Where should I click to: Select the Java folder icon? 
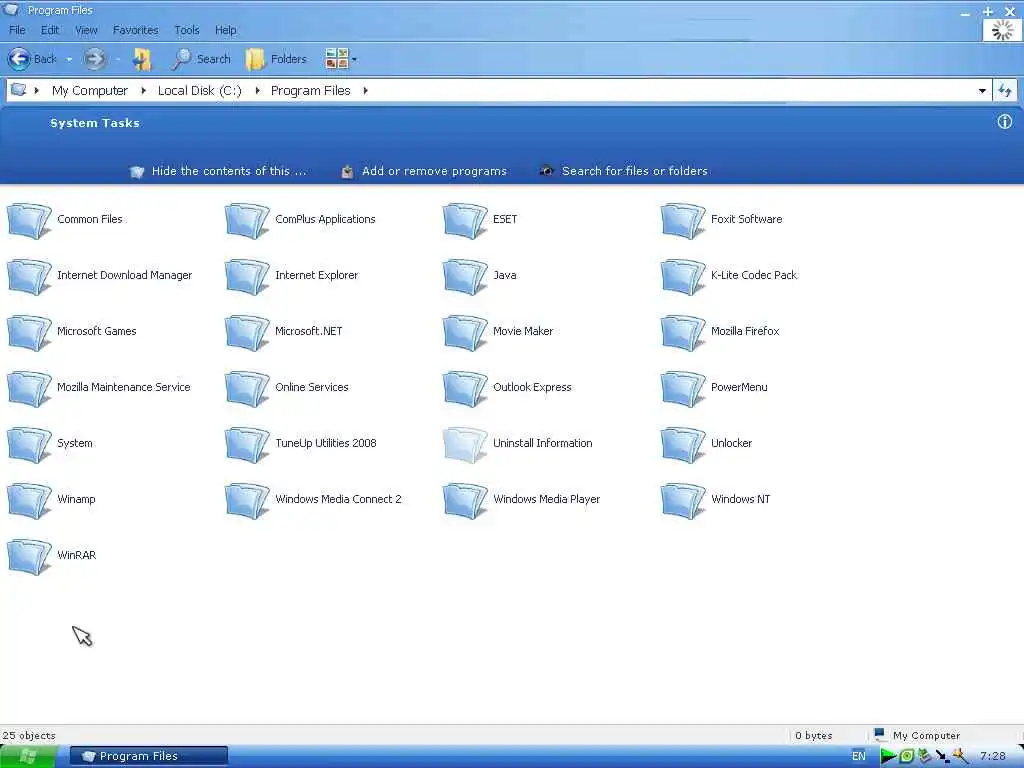coord(466,276)
